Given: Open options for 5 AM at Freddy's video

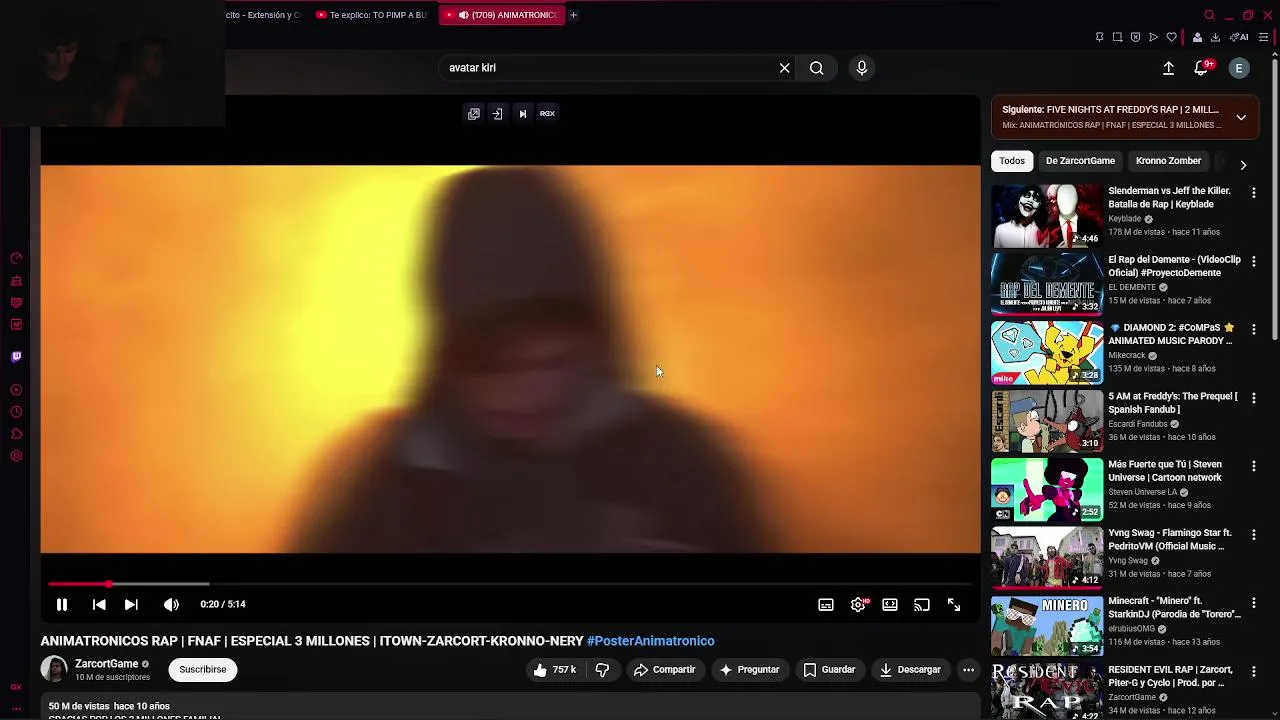Looking at the screenshot, I should pos(1254,398).
